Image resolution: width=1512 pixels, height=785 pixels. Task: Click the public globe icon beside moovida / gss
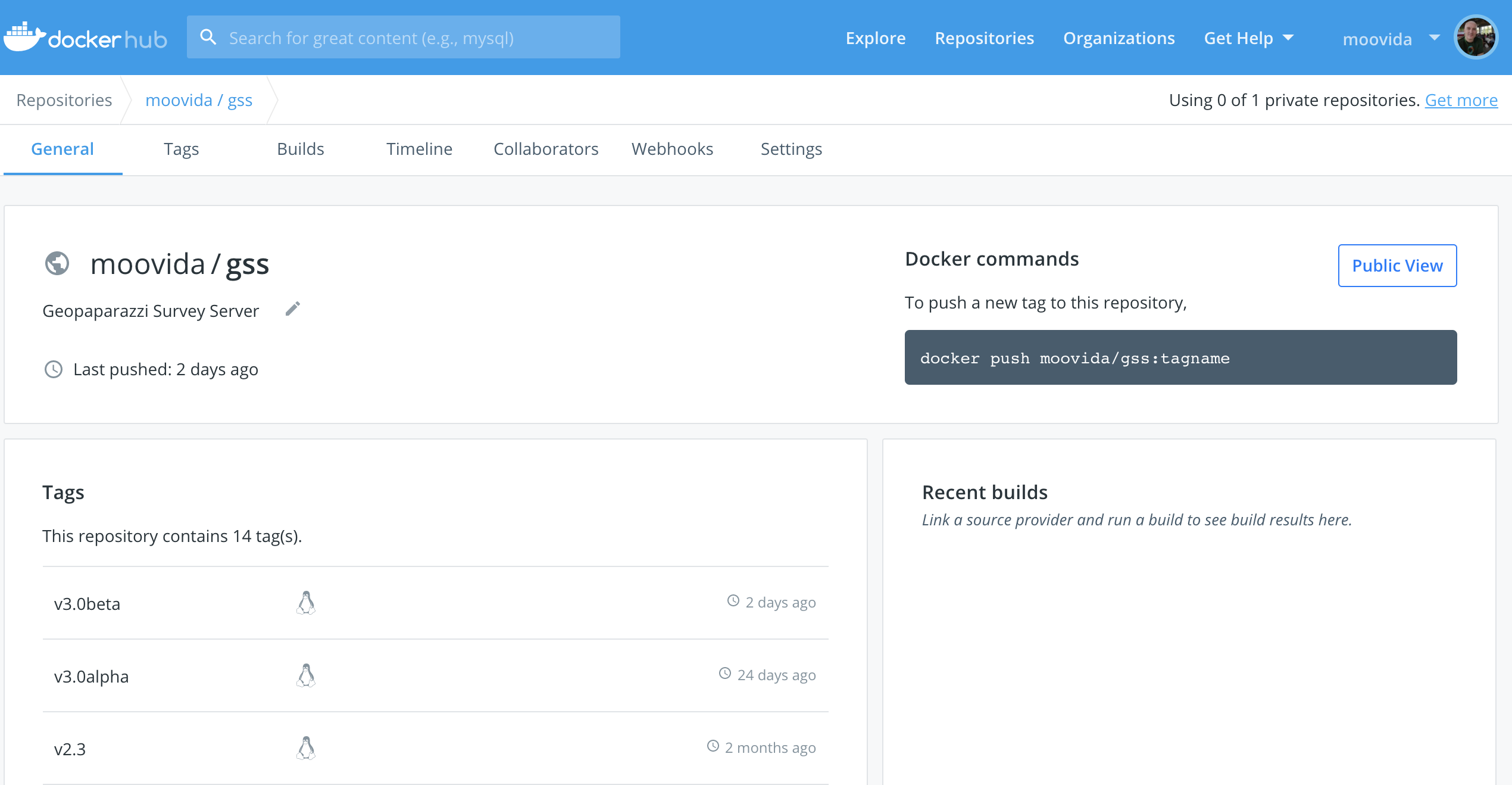(x=57, y=263)
